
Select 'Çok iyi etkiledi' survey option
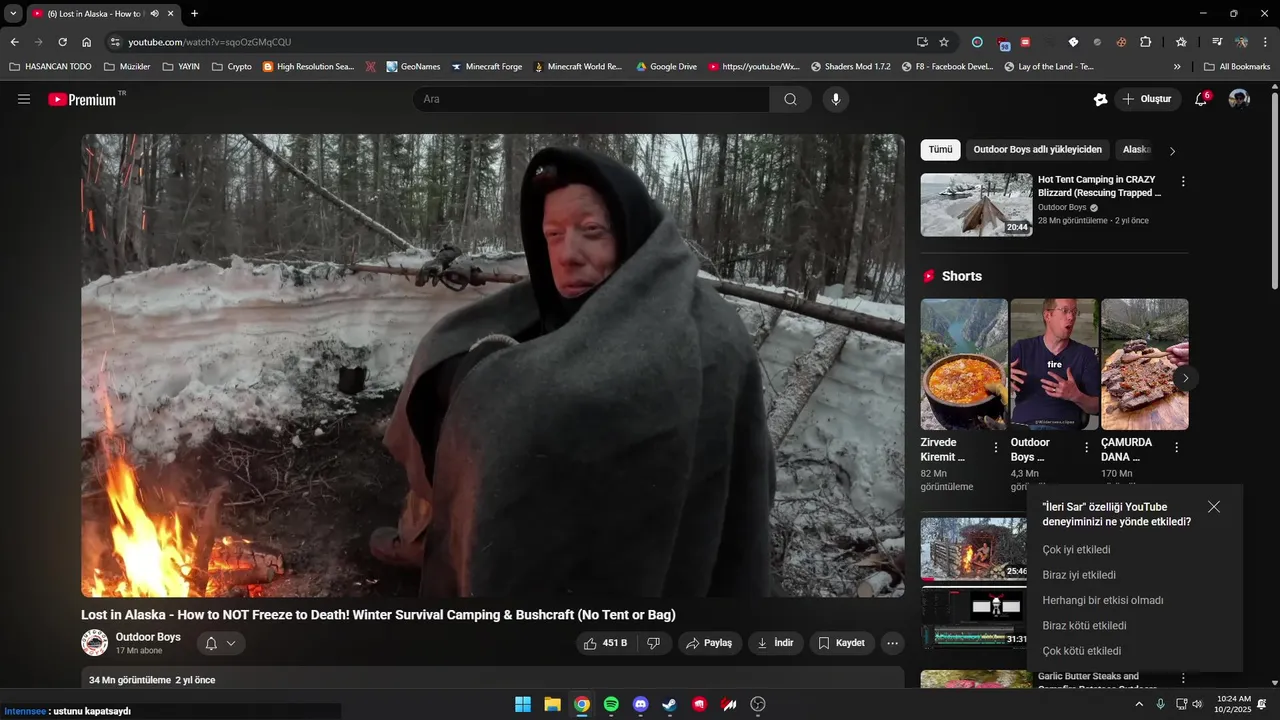click(1076, 550)
